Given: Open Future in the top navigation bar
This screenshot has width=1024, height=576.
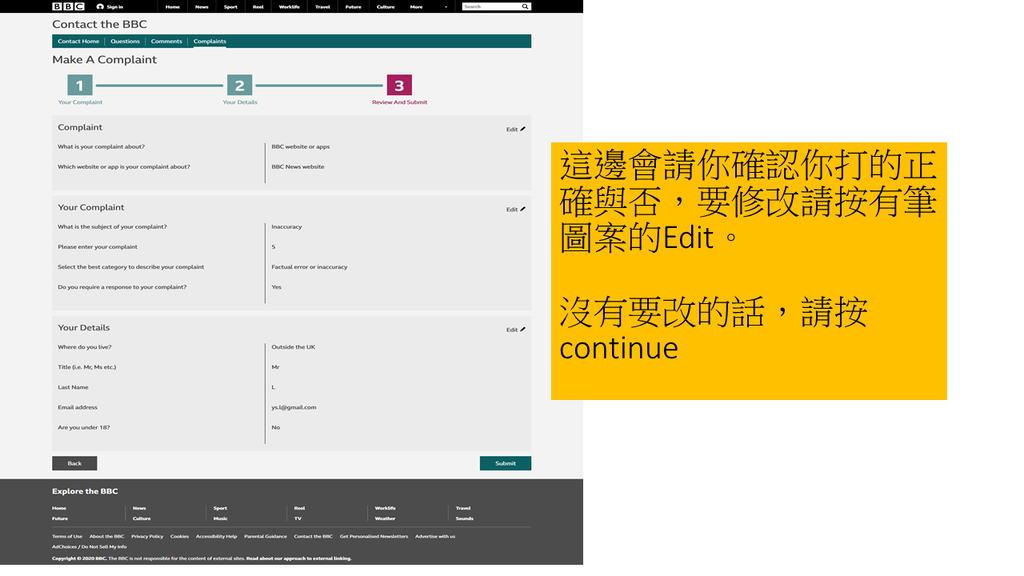Looking at the screenshot, I should tap(353, 7).
